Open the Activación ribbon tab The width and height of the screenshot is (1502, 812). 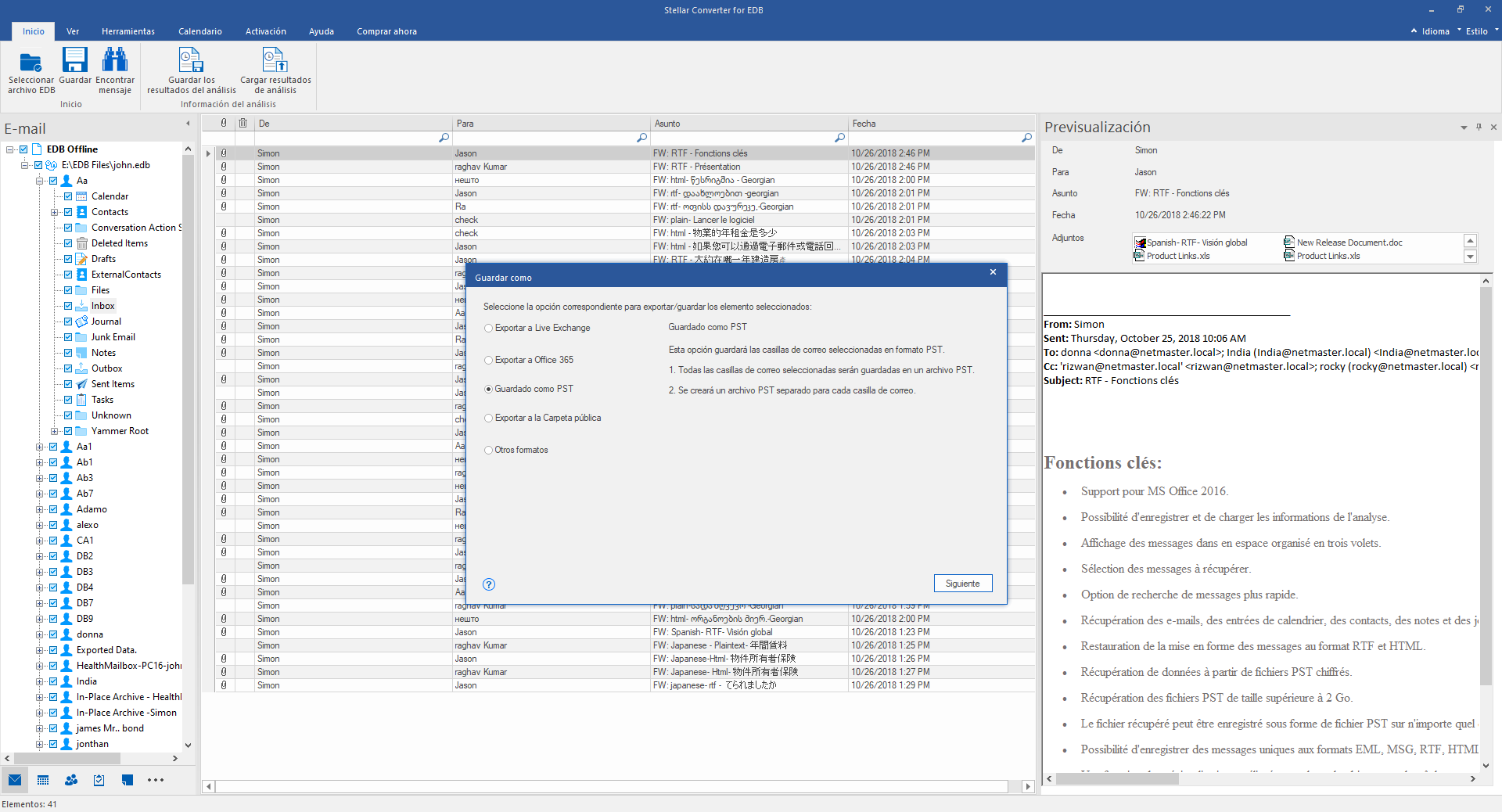[x=266, y=31]
